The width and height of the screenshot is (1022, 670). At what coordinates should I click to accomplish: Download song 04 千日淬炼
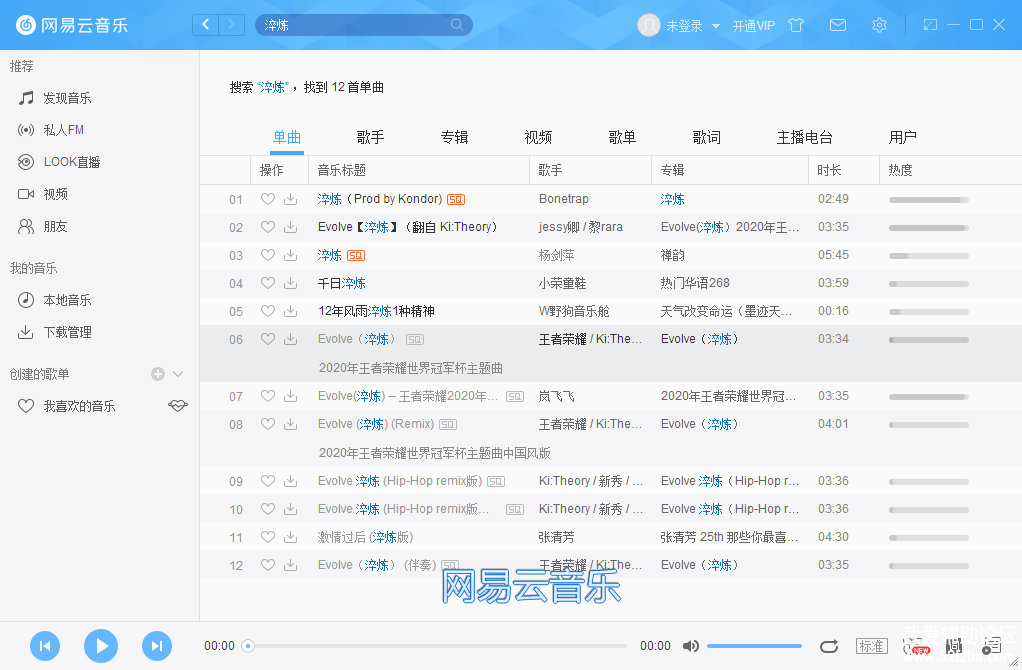(x=291, y=283)
